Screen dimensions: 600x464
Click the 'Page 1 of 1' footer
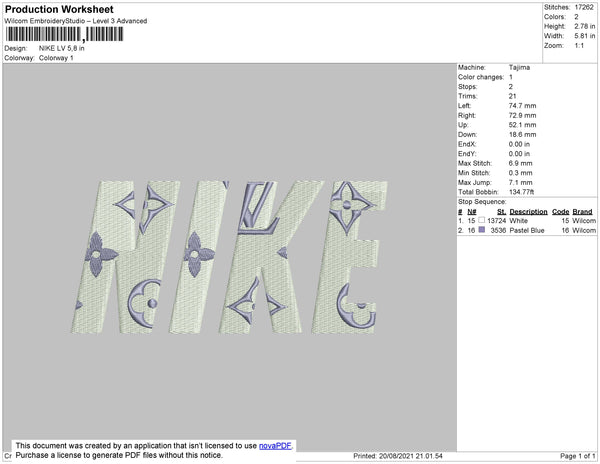pyautogui.click(x=578, y=456)
